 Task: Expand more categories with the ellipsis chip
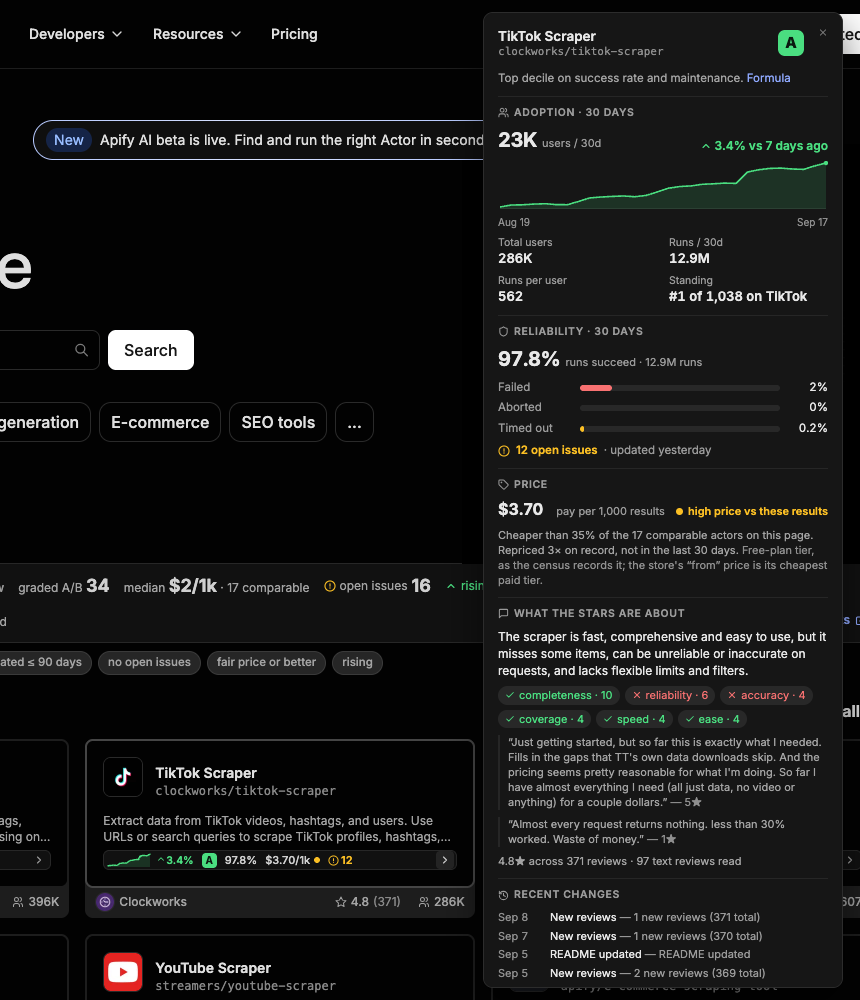click(x=354, y=422)
